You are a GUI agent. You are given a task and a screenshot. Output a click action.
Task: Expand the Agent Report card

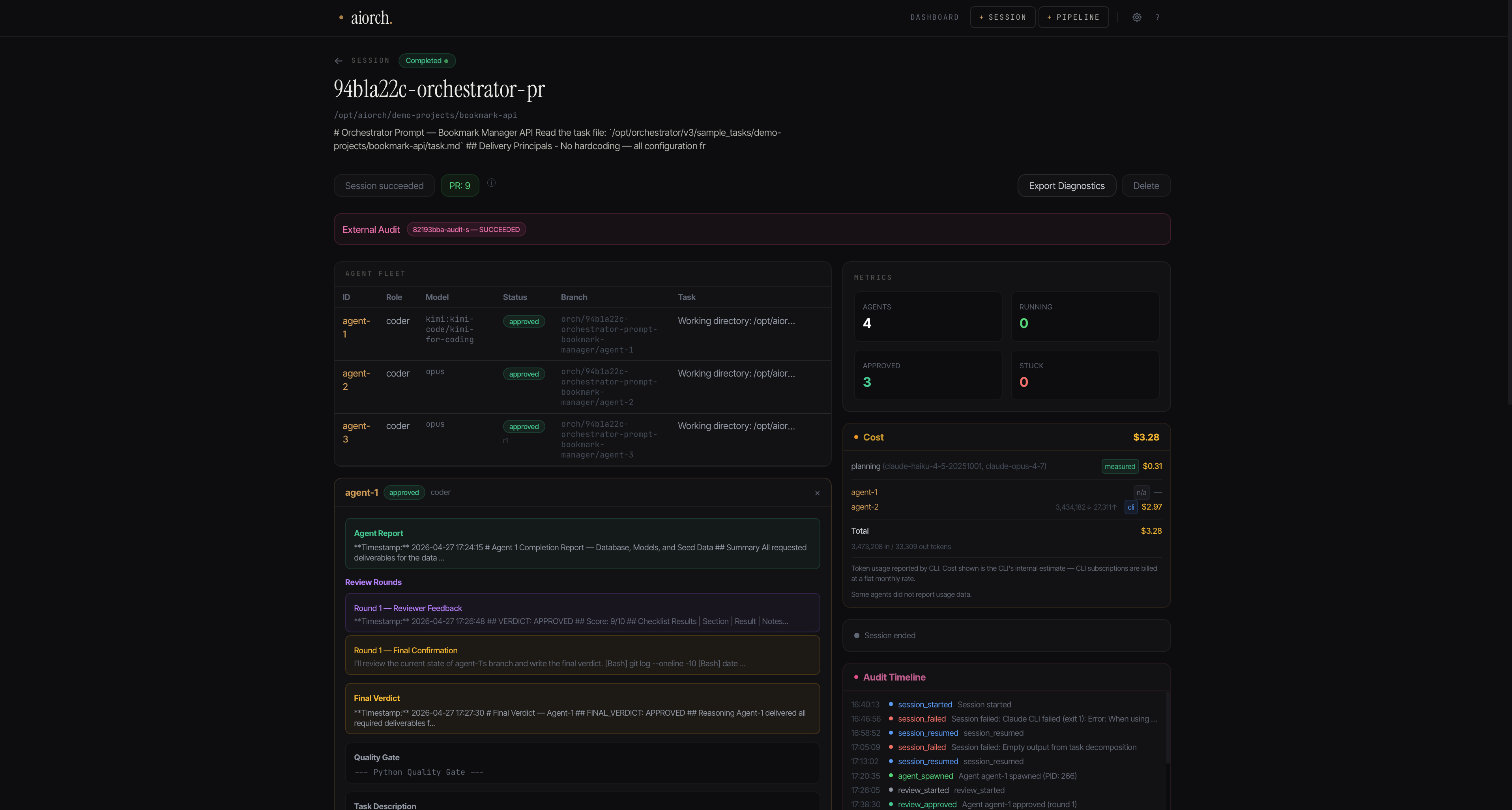(x=582, y=543)
